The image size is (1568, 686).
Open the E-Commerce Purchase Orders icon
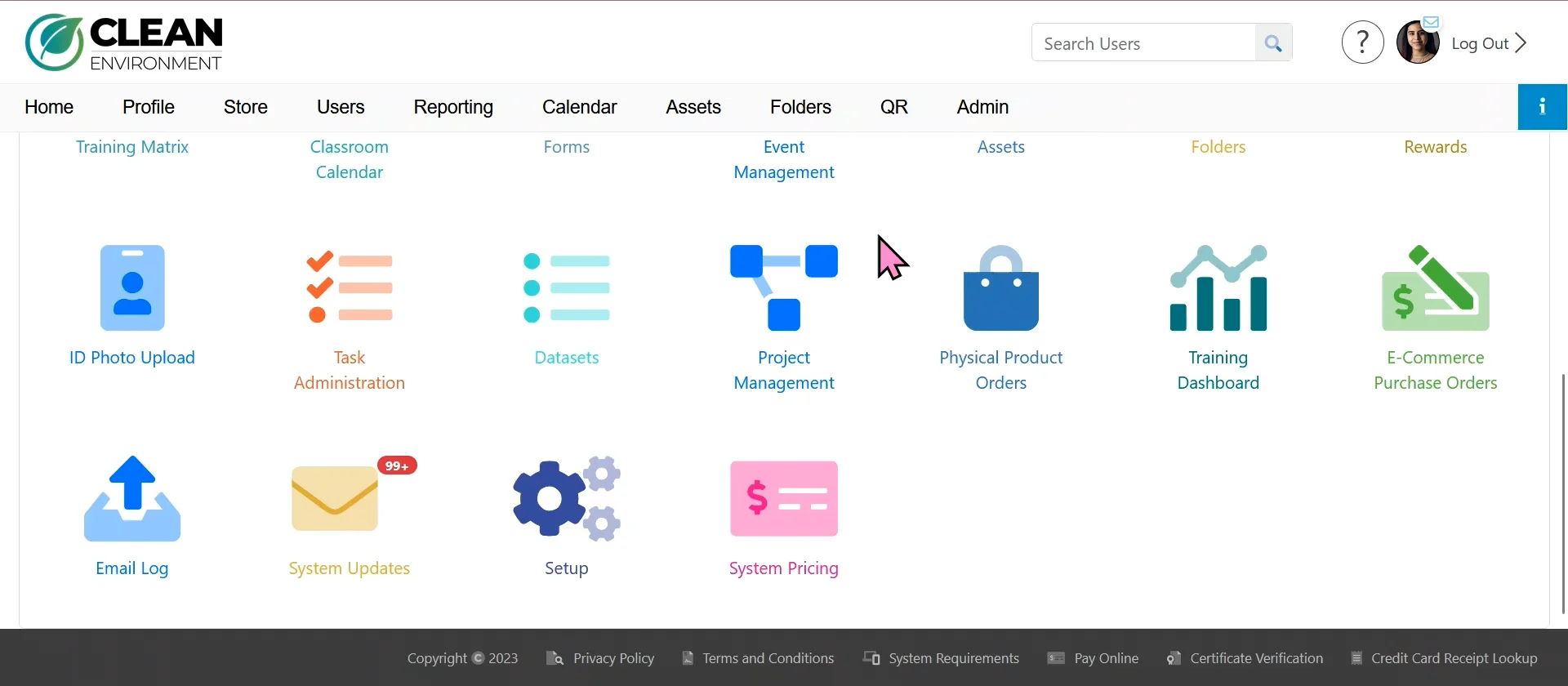[1436, 287]
